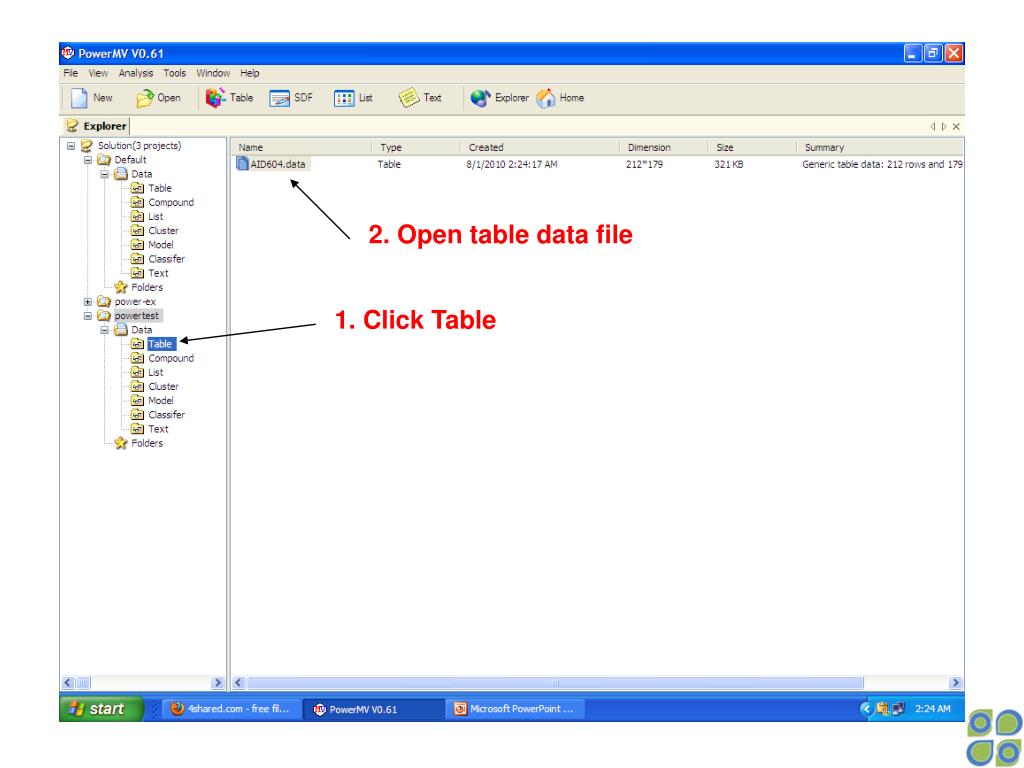Click the 212*179 dimension cell

pyautogui.click(x=644, y=165)
